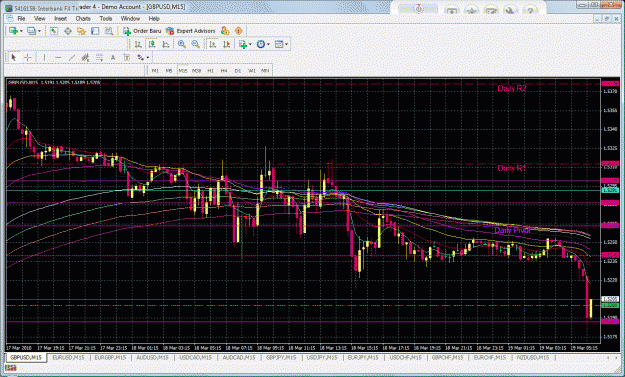Open a New Chart window icon

13,31
